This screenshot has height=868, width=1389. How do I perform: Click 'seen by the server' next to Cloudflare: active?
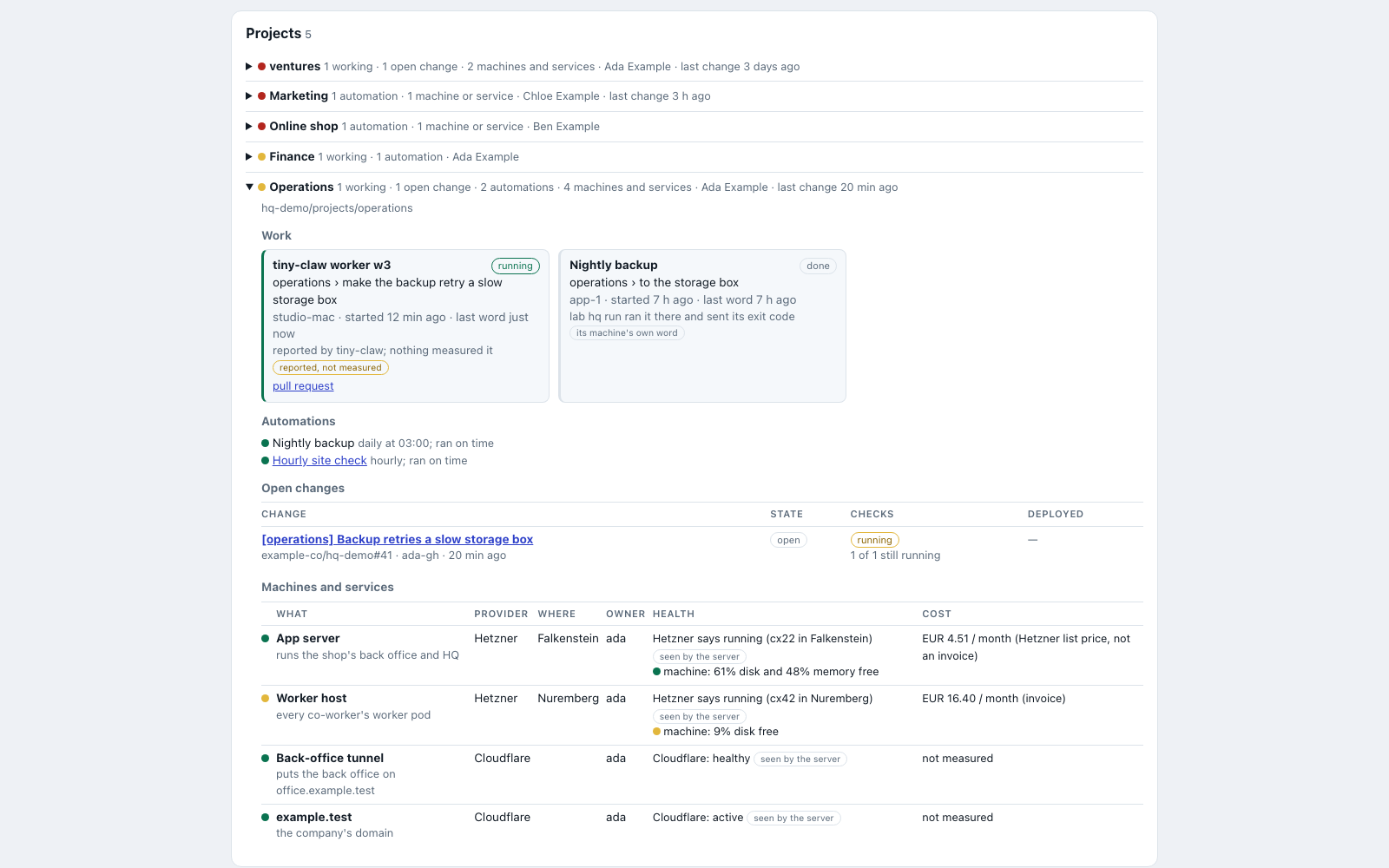[x=793, y=819]
